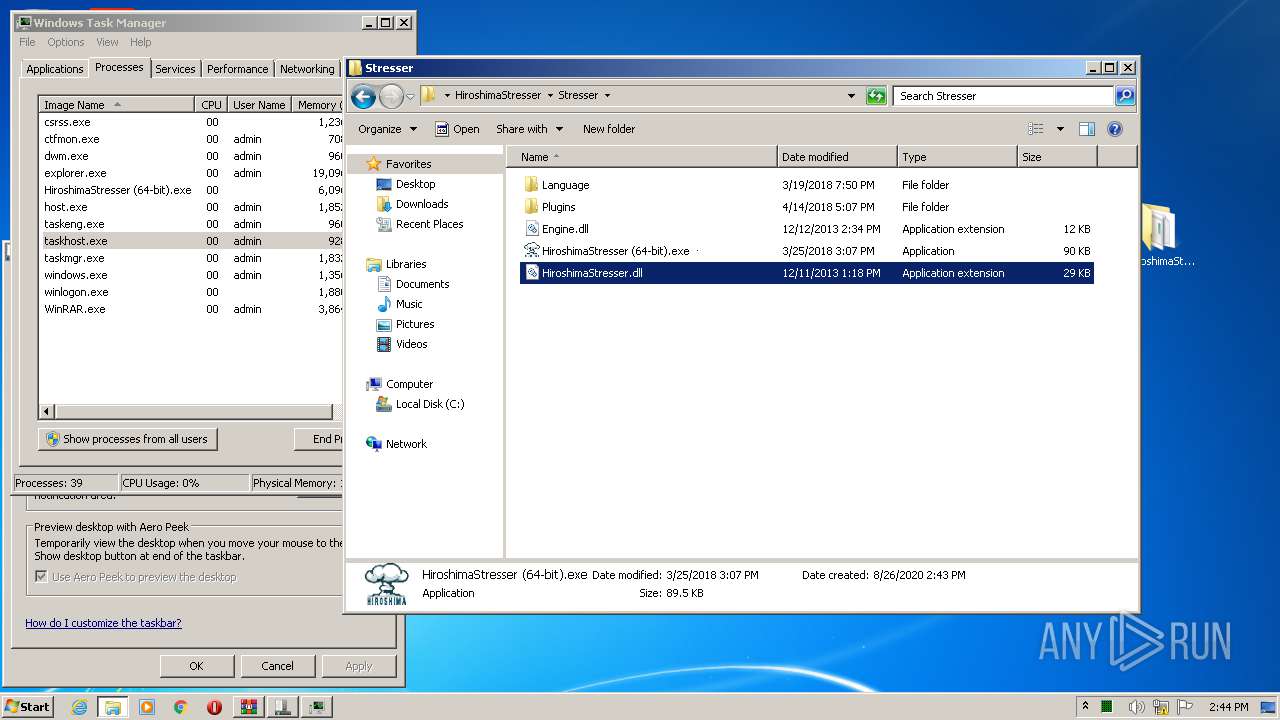Launch Windows Media Player from the taskbar
The image size is (1280, 720).
click(147, 706)
